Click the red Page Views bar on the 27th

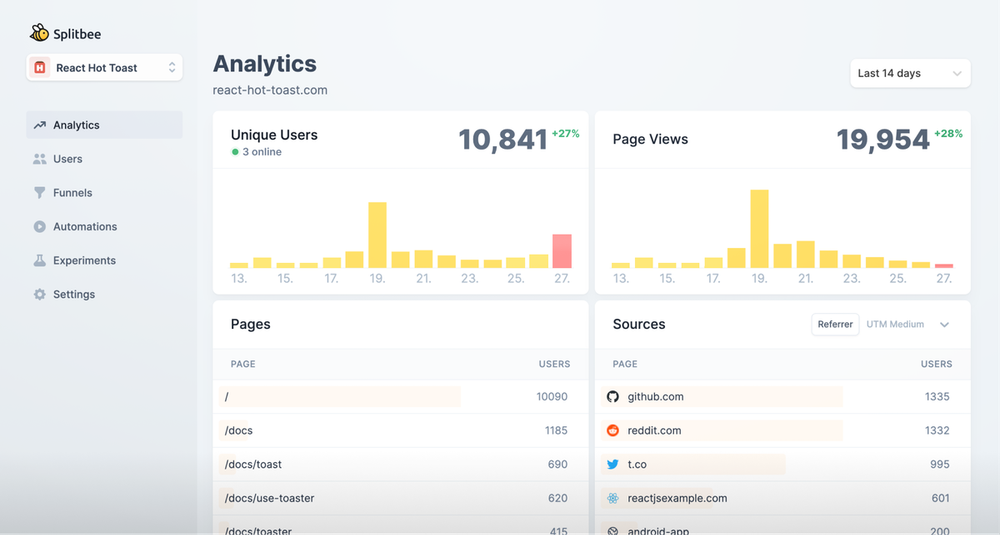click(944, 265)
